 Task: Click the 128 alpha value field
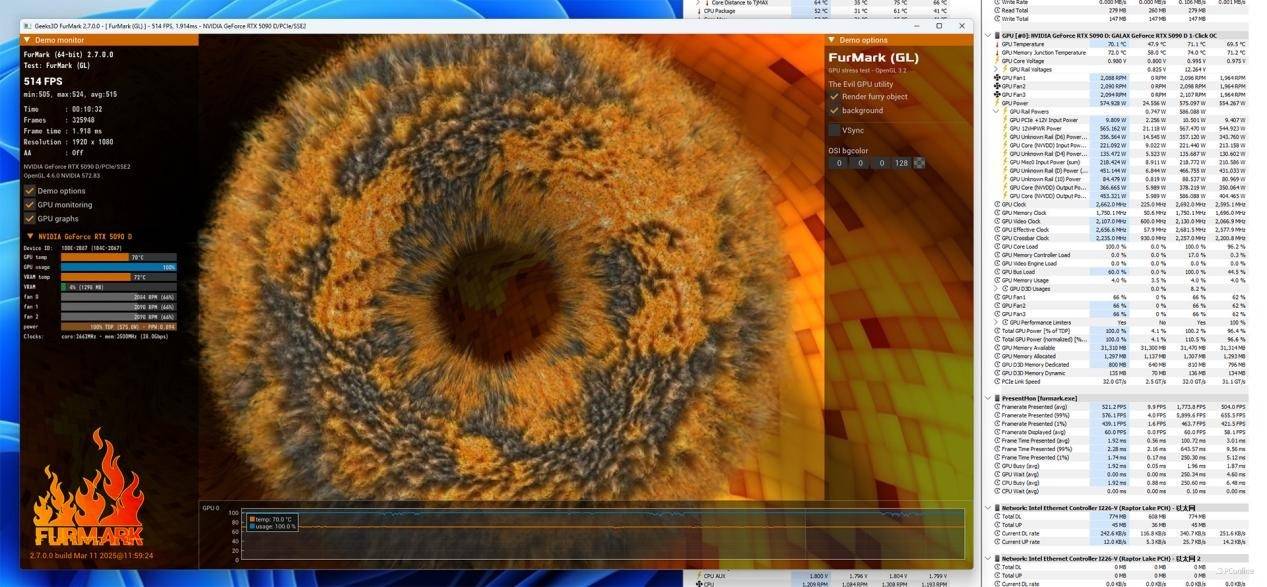click(901, 163)
